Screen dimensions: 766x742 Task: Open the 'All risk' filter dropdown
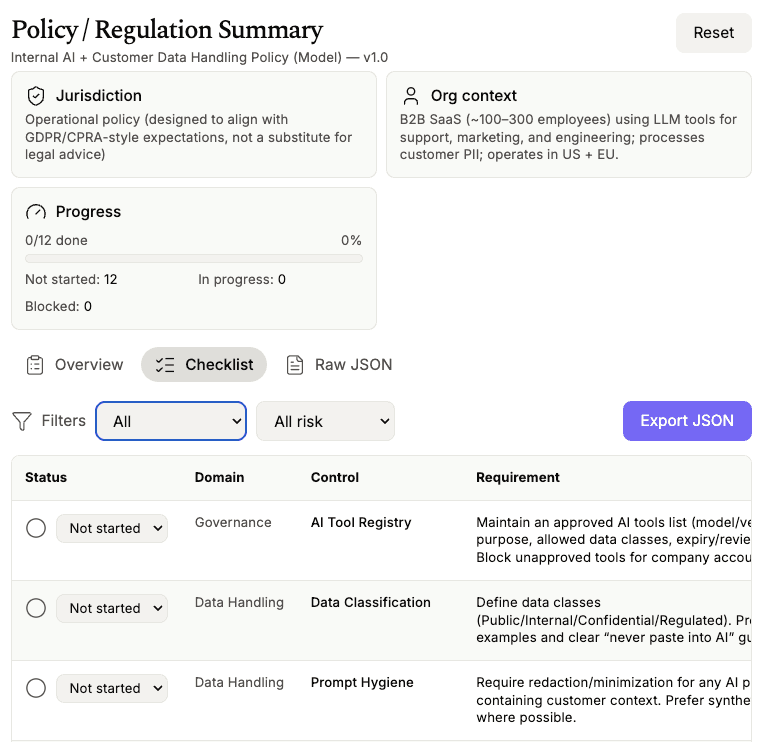(x=326, y=421)
